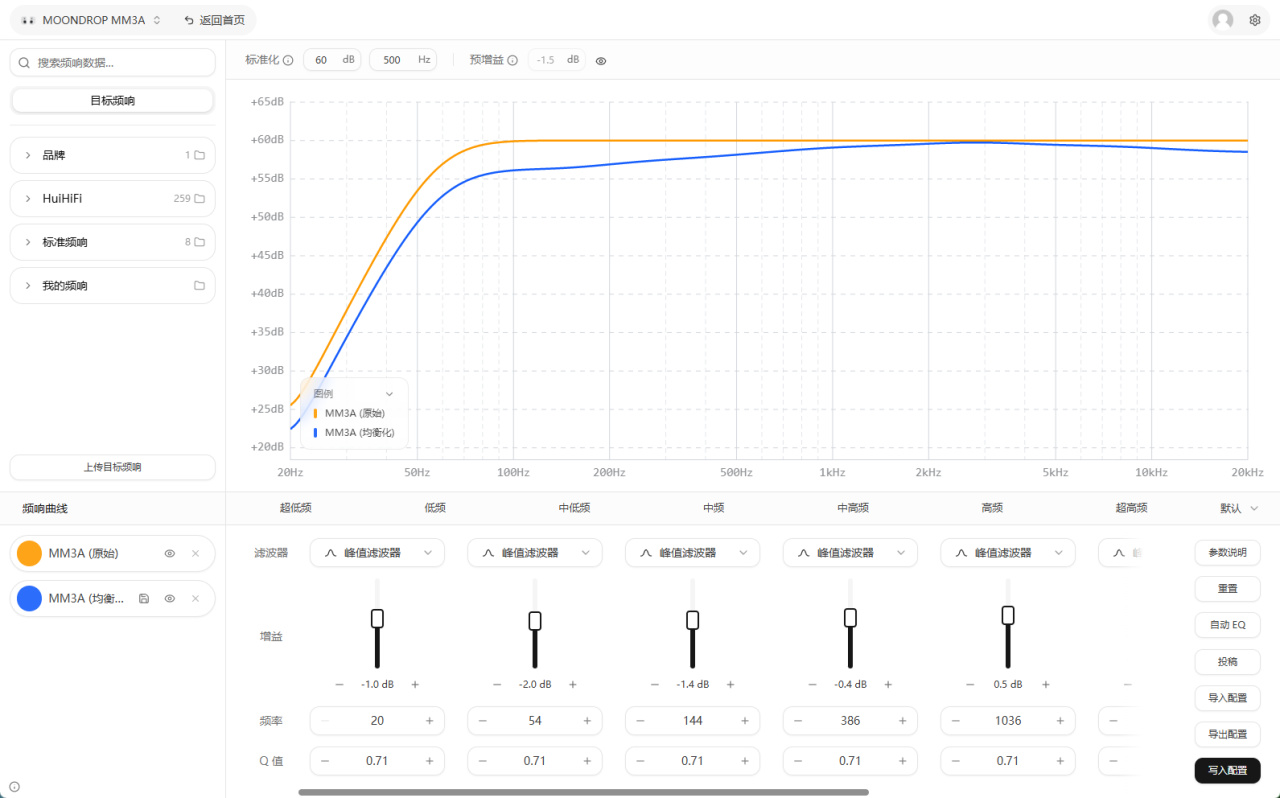
Task: Decrease gain of the 54 Hz band
Action: [x=497, y=684]
